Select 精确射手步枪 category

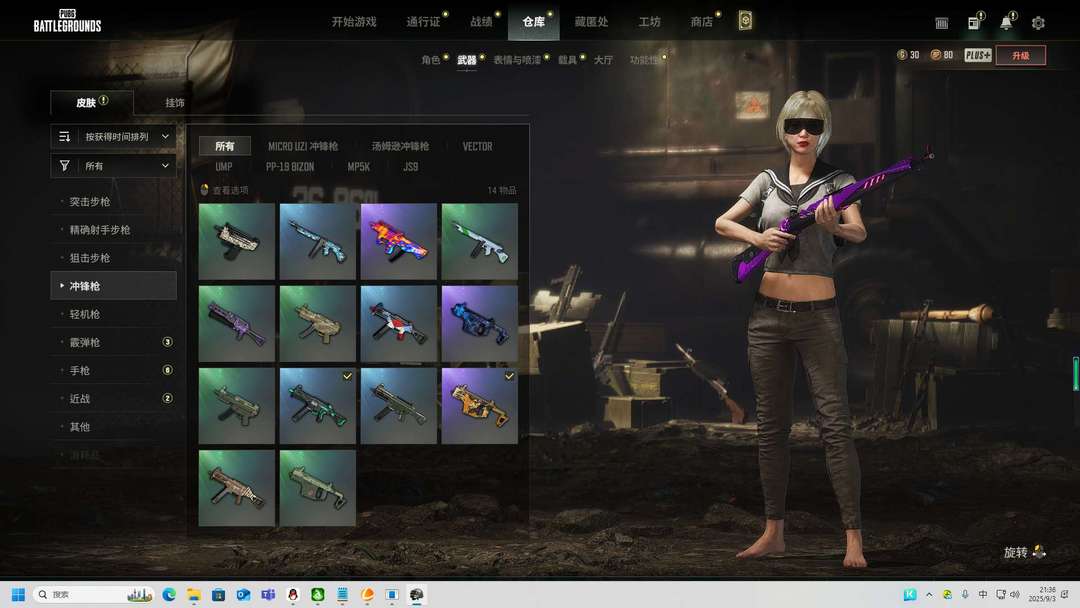[114, 230]
